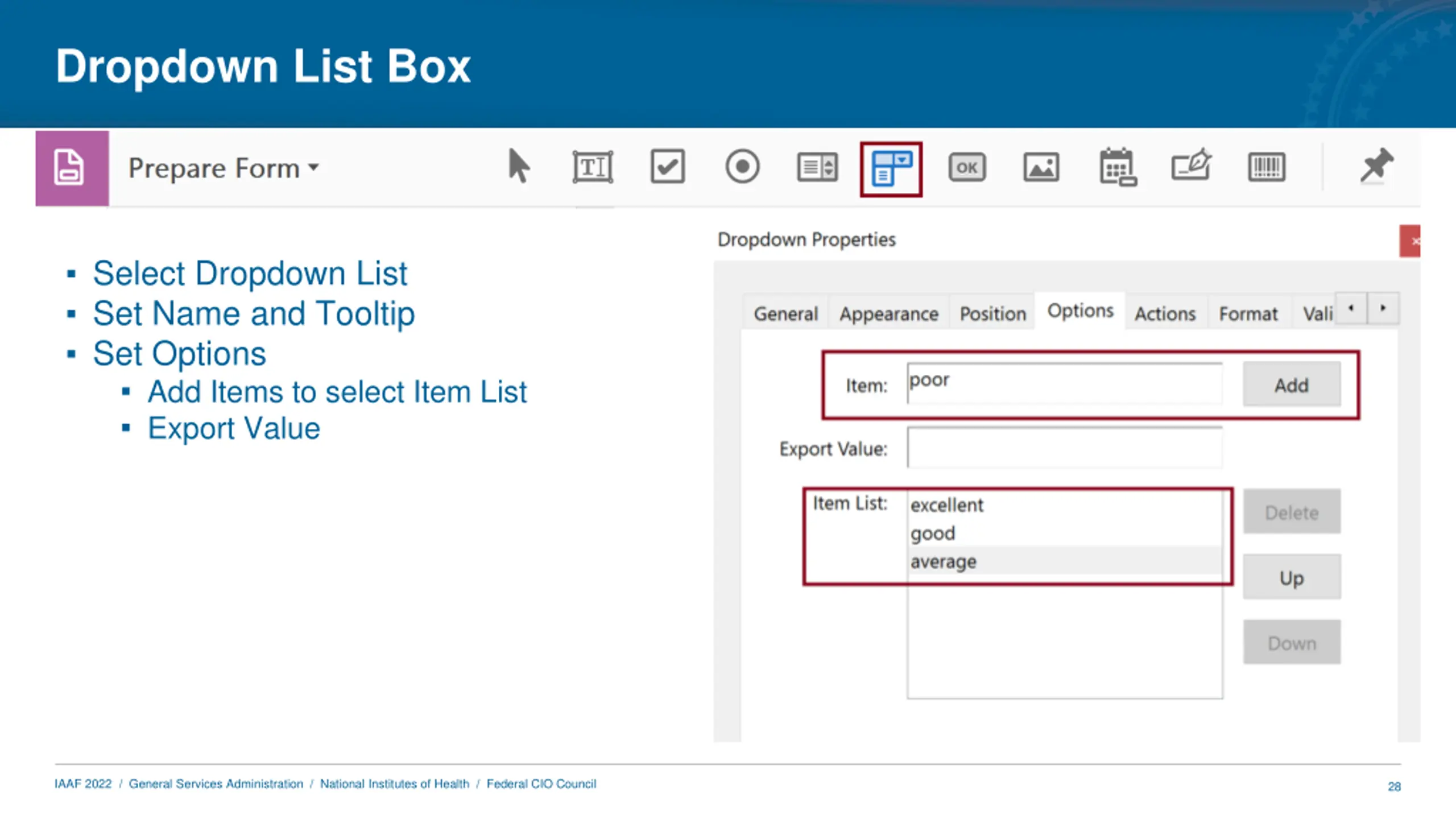This screenshot has height=819, width=1456.
Task: Select the Radio Button tool icon
Action: [x=742, y=167]
